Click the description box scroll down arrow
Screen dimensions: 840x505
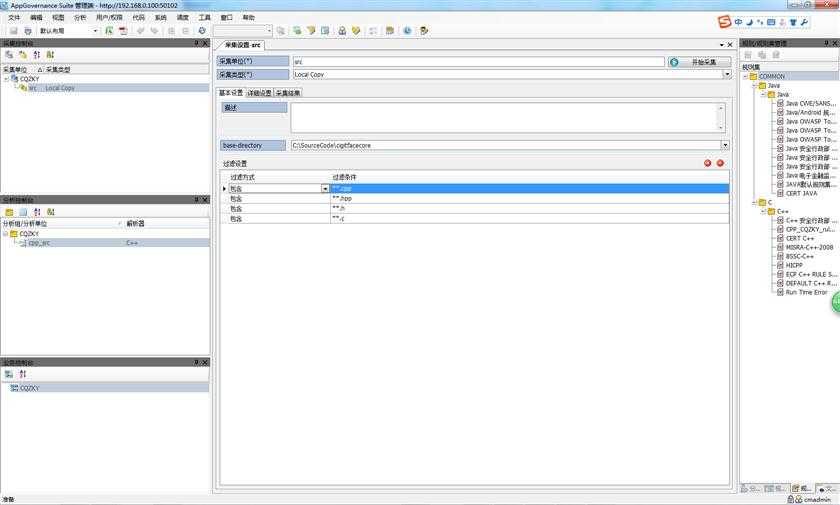coord(721,128)
